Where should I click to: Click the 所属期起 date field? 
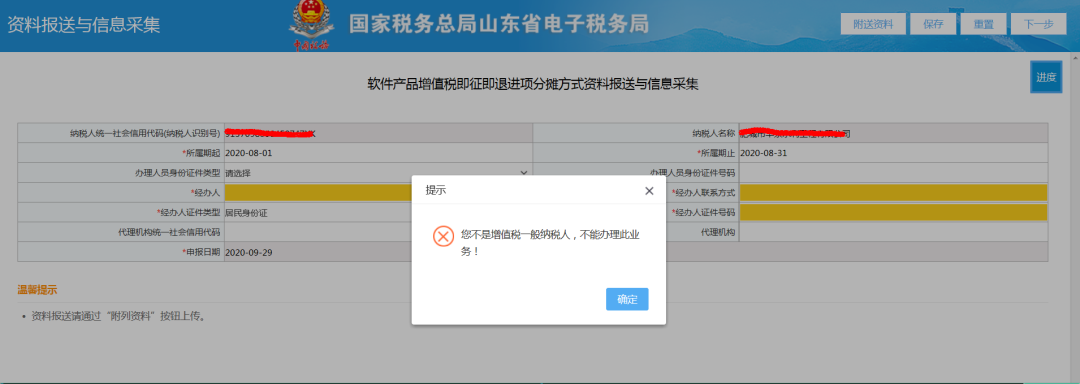coord(377,153)
